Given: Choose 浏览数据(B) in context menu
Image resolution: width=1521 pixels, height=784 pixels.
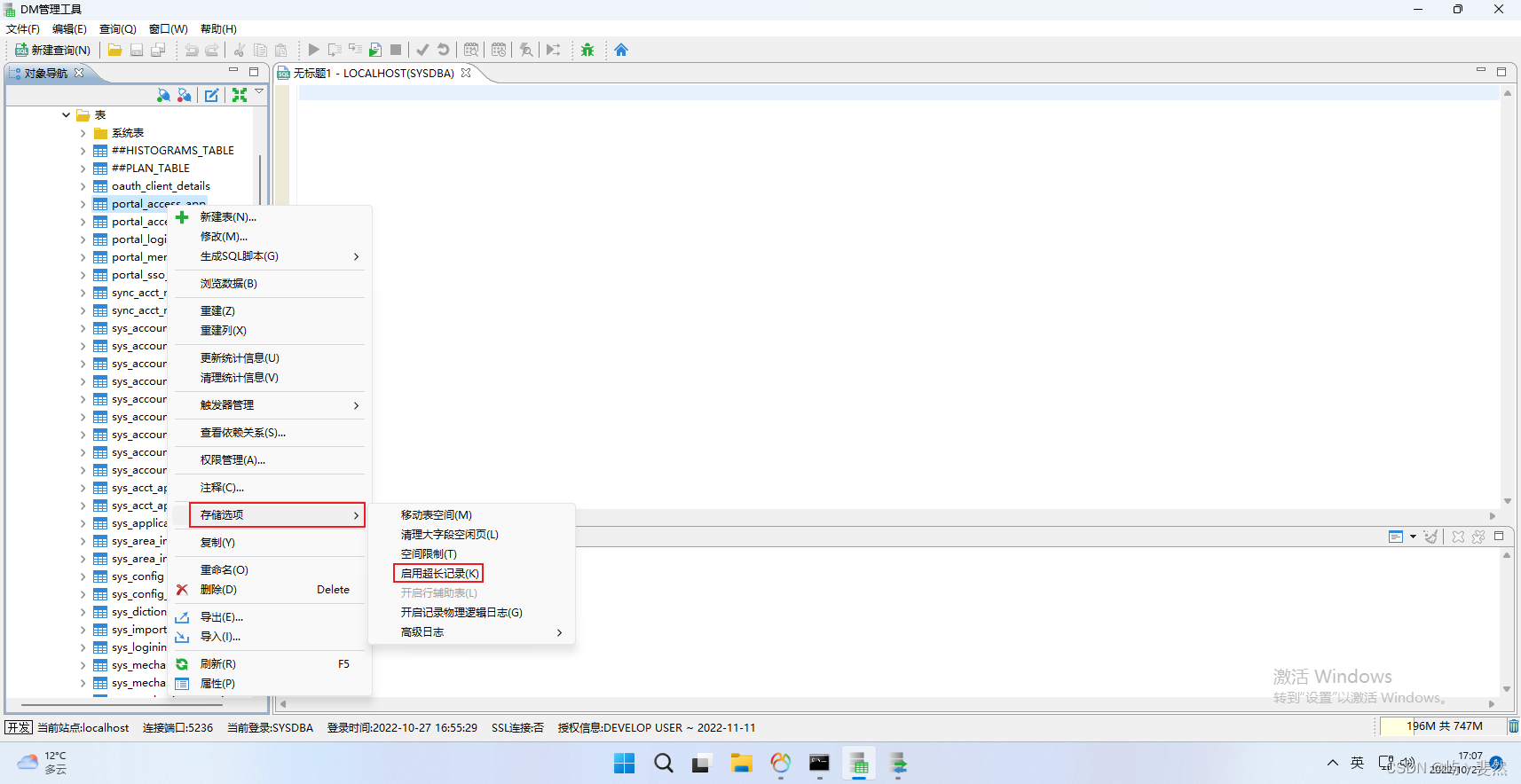Looking at the screenshot, I should point(270,284).
